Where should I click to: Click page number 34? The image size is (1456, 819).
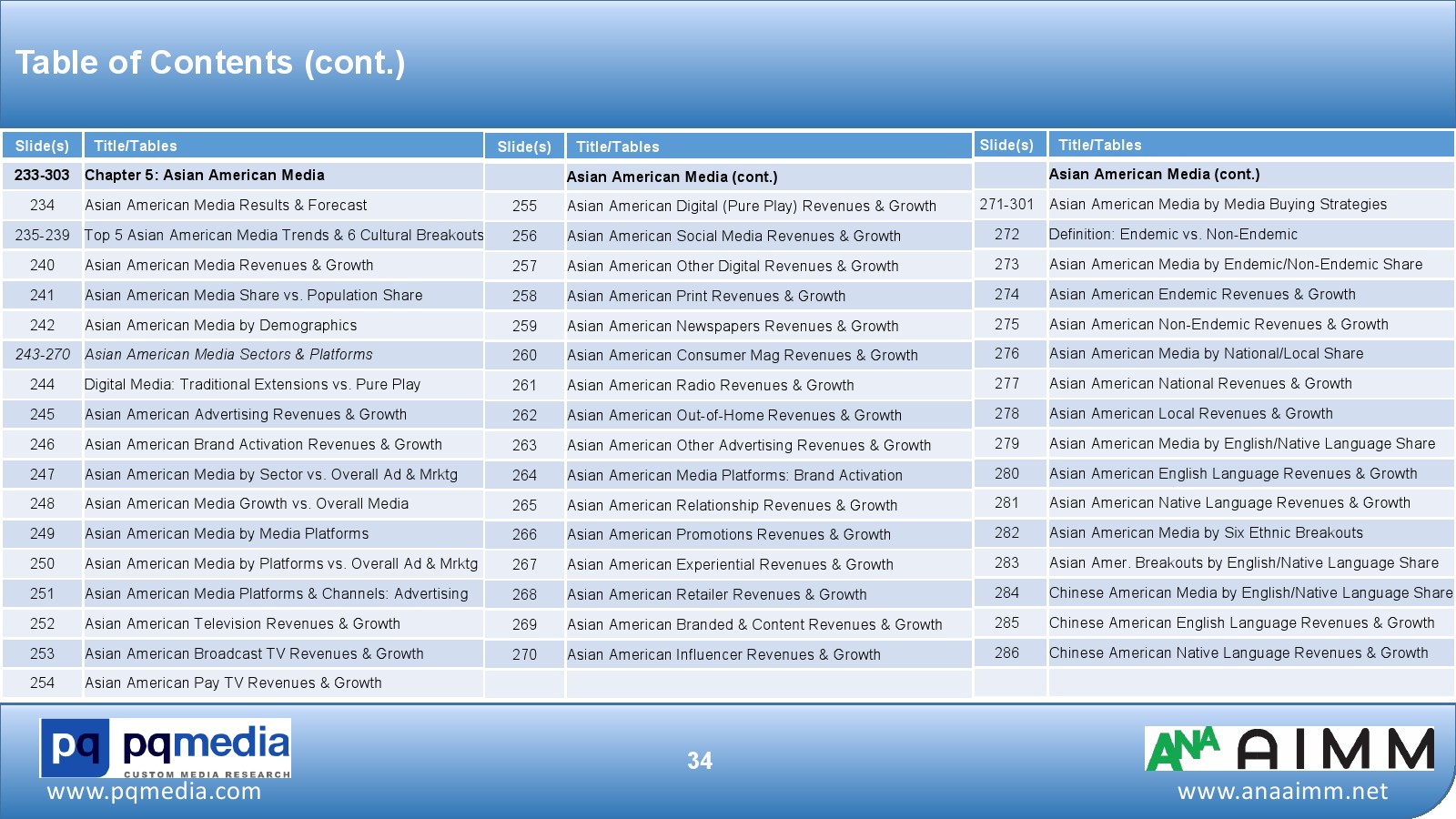click(x=699, y=761)
